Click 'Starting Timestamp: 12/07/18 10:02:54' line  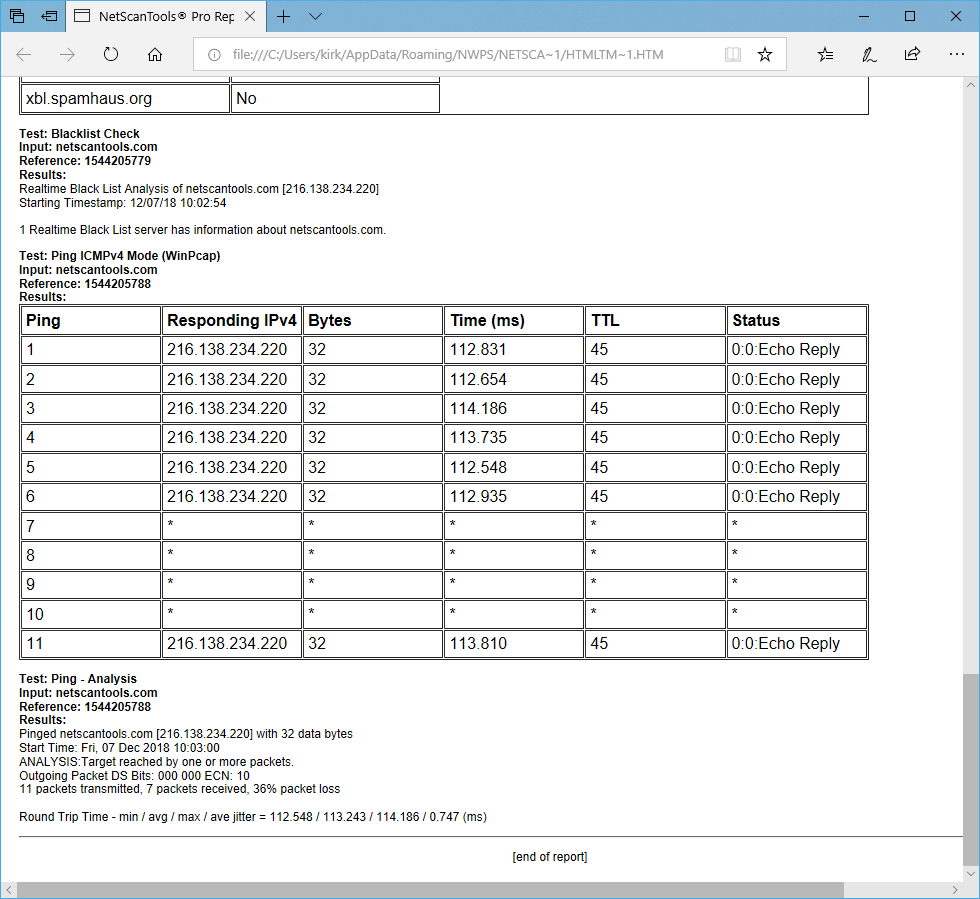coord(122,203)
